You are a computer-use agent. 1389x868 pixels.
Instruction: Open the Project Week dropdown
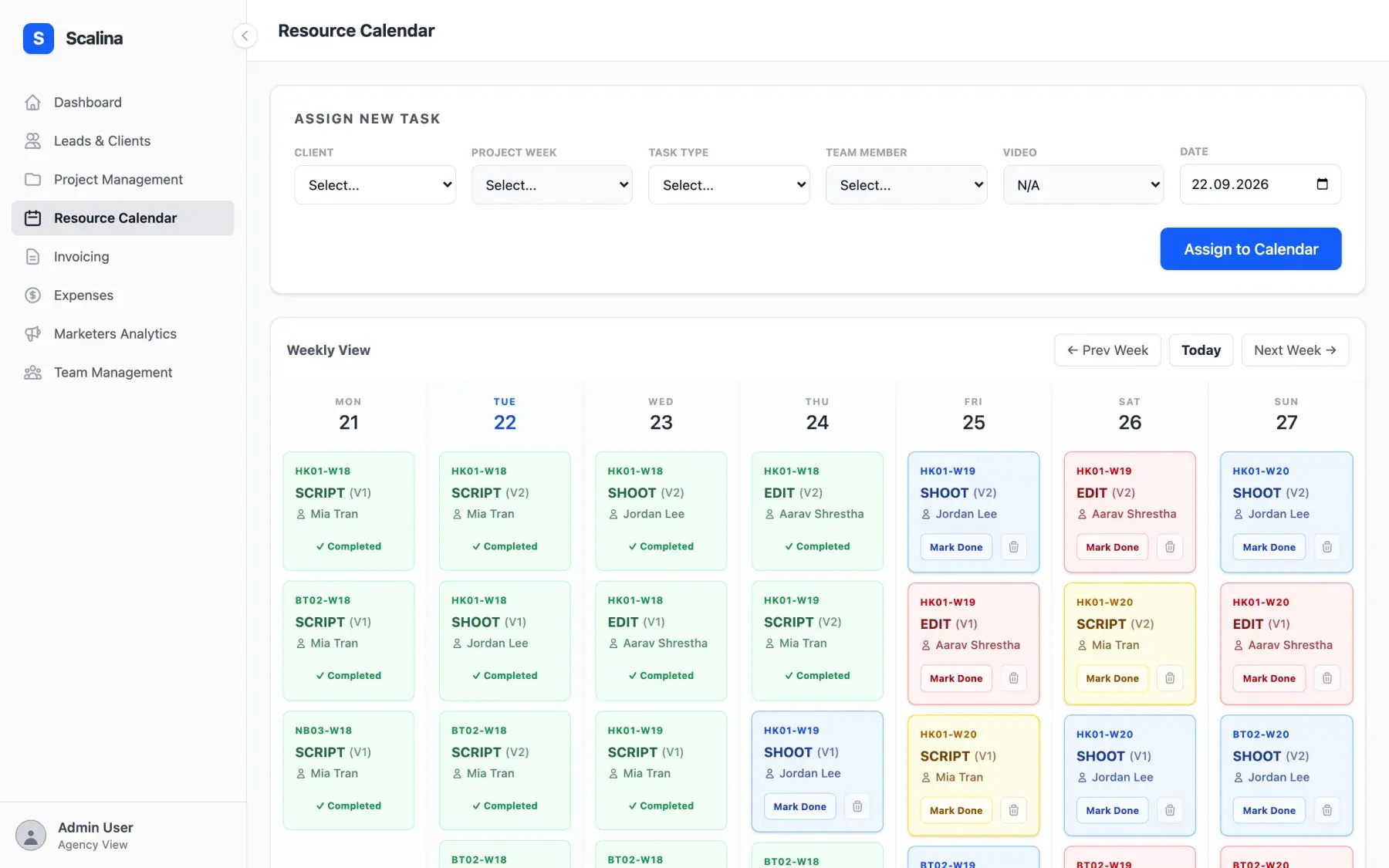click(552, 185)
